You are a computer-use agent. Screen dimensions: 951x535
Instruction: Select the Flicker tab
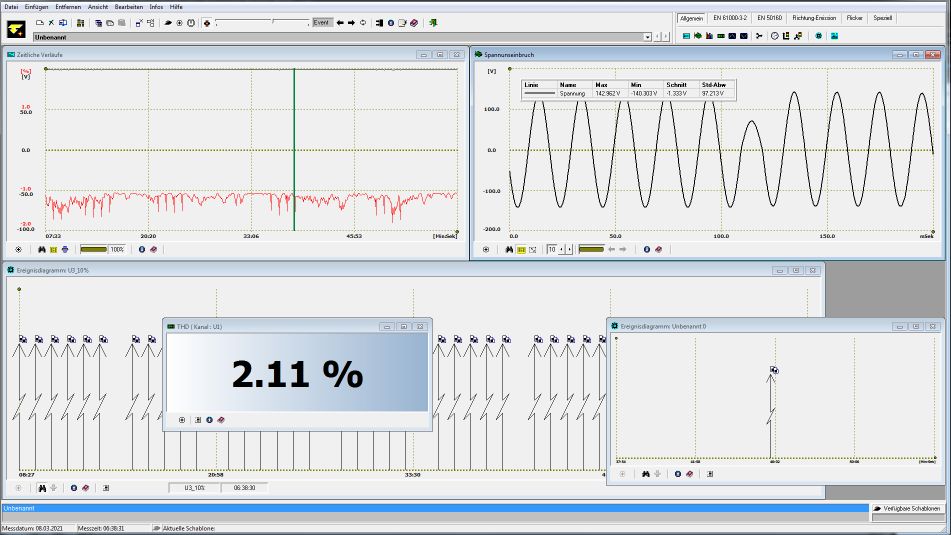point(854,18)
